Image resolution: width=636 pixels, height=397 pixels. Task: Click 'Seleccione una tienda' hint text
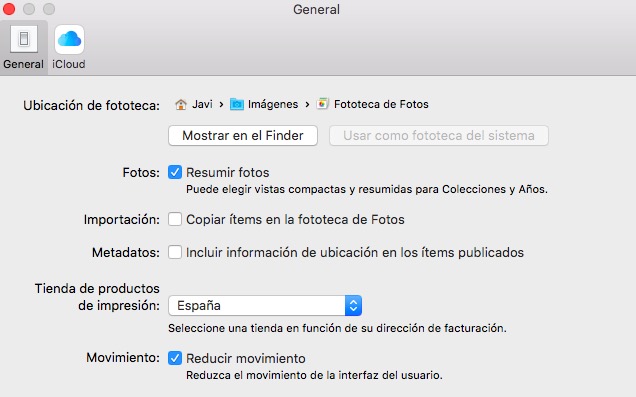[337, 328]
